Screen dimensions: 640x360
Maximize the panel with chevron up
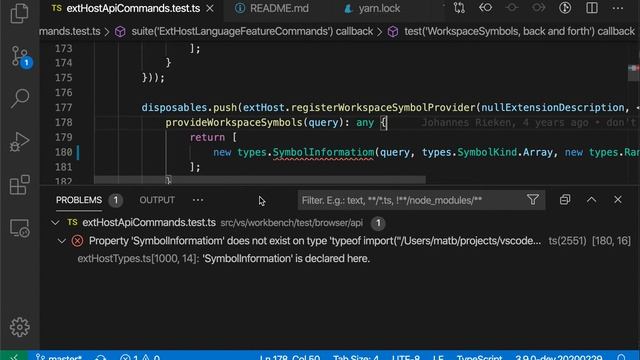(x=591, y=200)
